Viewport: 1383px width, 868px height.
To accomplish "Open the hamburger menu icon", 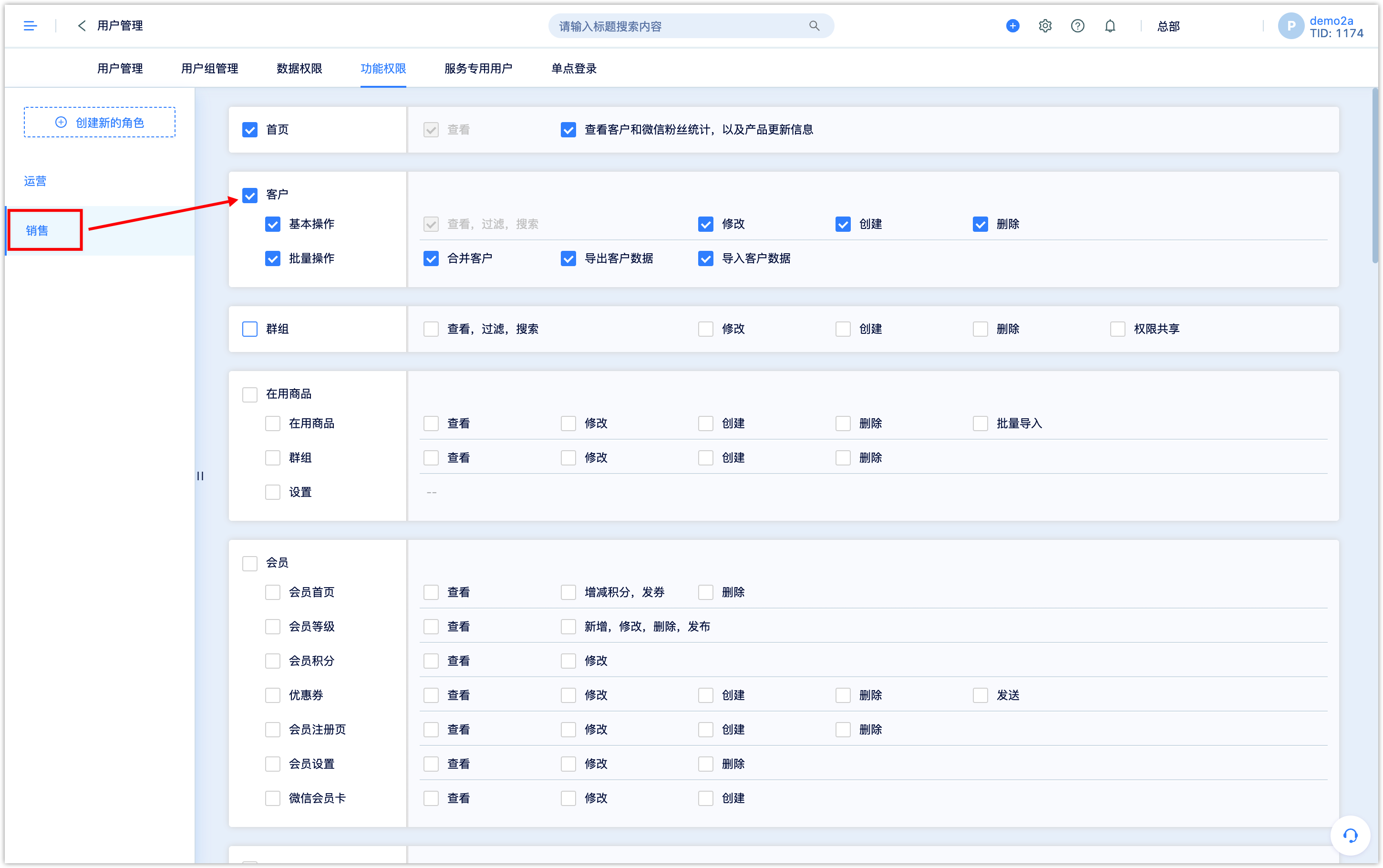I will pos(30,26).
